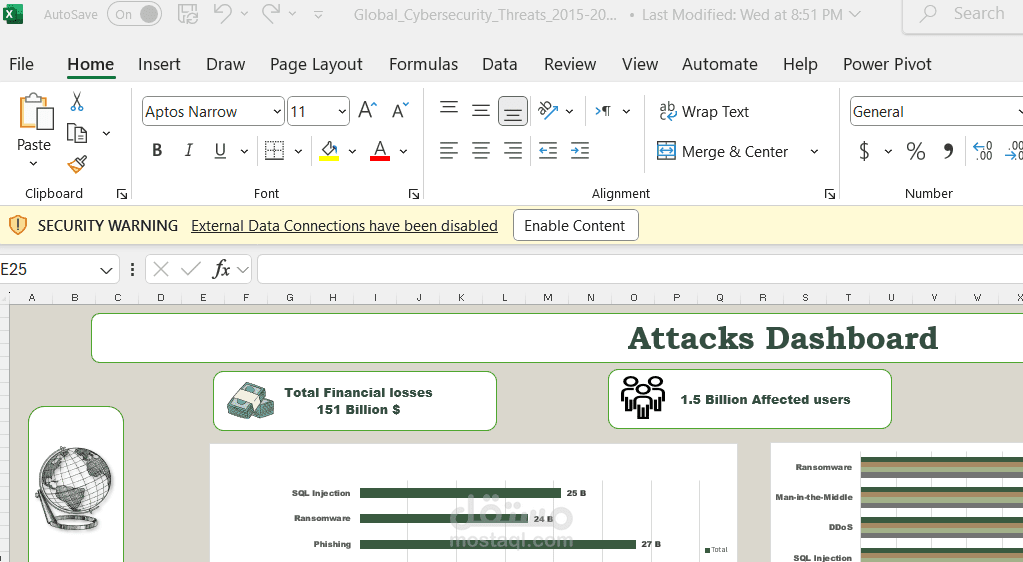Open the Review tab
The image size is (1023, 562).
click(x=570, y=64)
